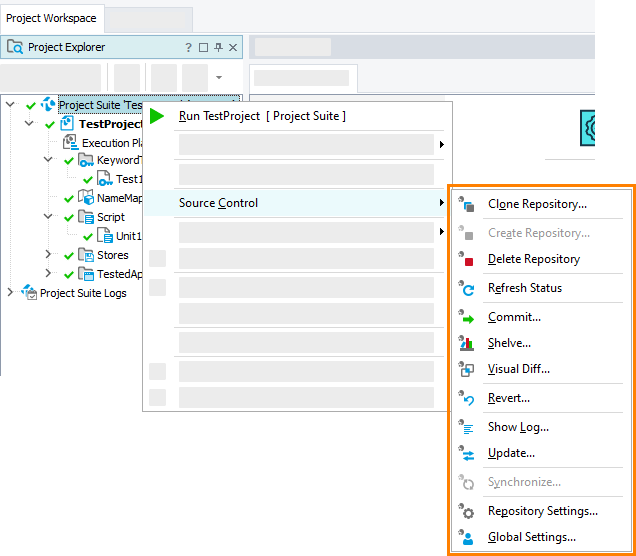Expand the Project Suite Logs node
The image size is (636, 556).
pos(10,293)
